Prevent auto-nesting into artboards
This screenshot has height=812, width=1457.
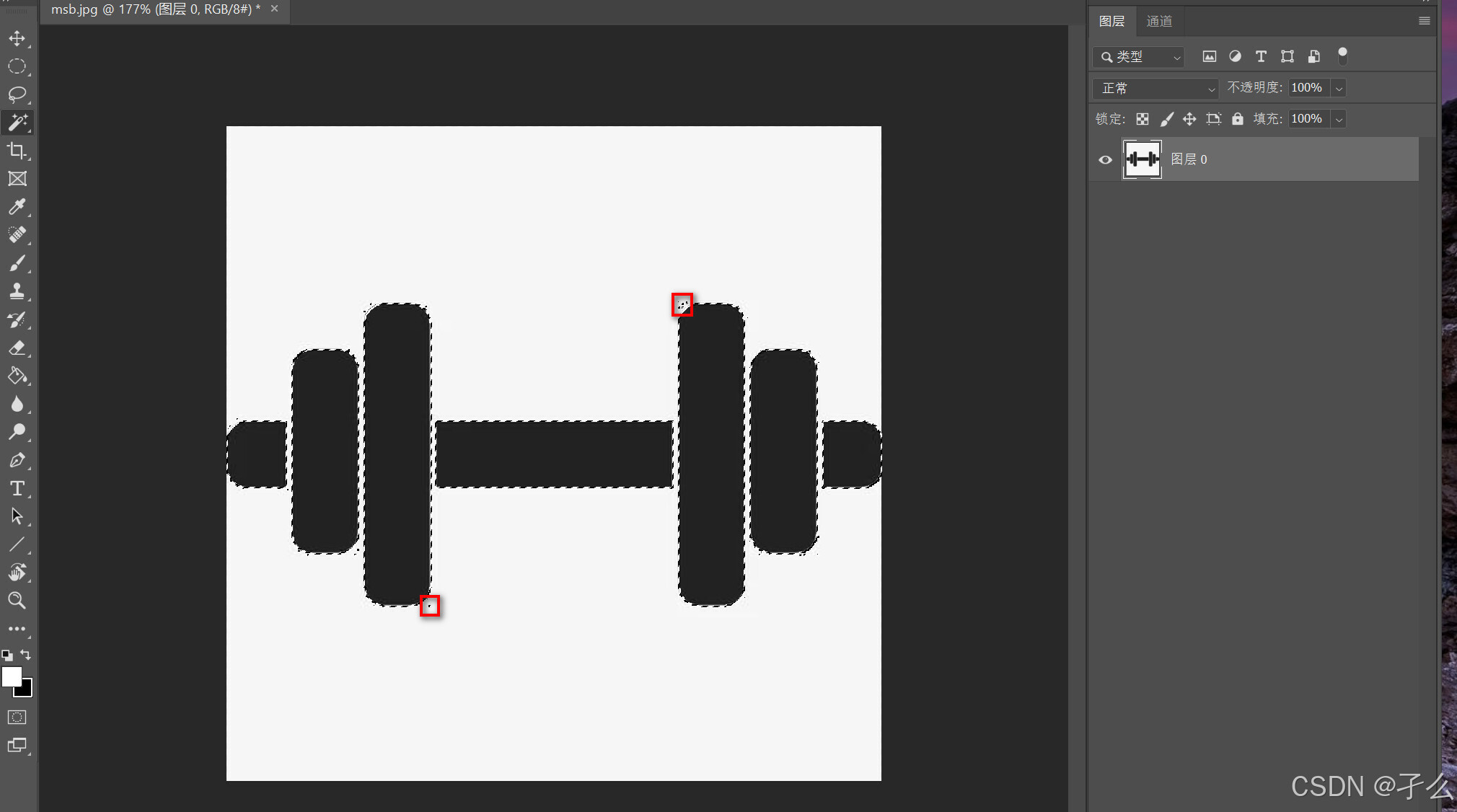pos(1214,119)
